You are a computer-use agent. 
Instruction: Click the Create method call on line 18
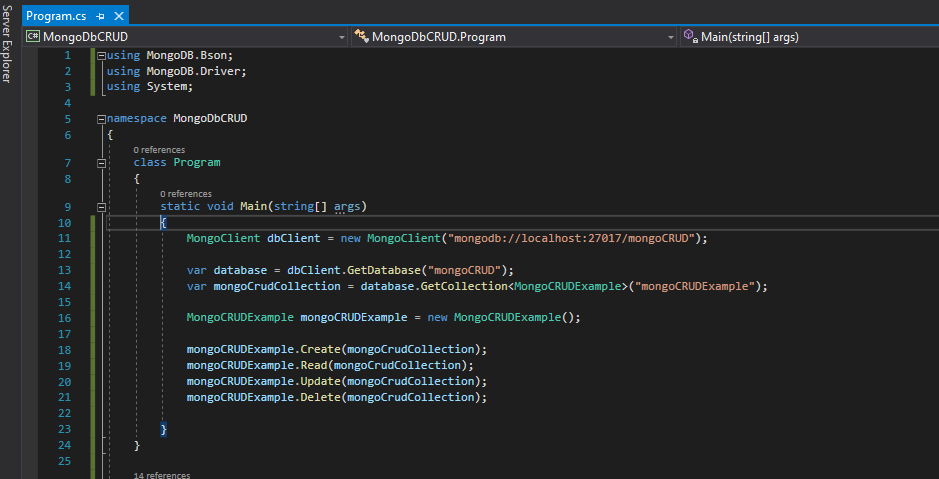(320, 350)
